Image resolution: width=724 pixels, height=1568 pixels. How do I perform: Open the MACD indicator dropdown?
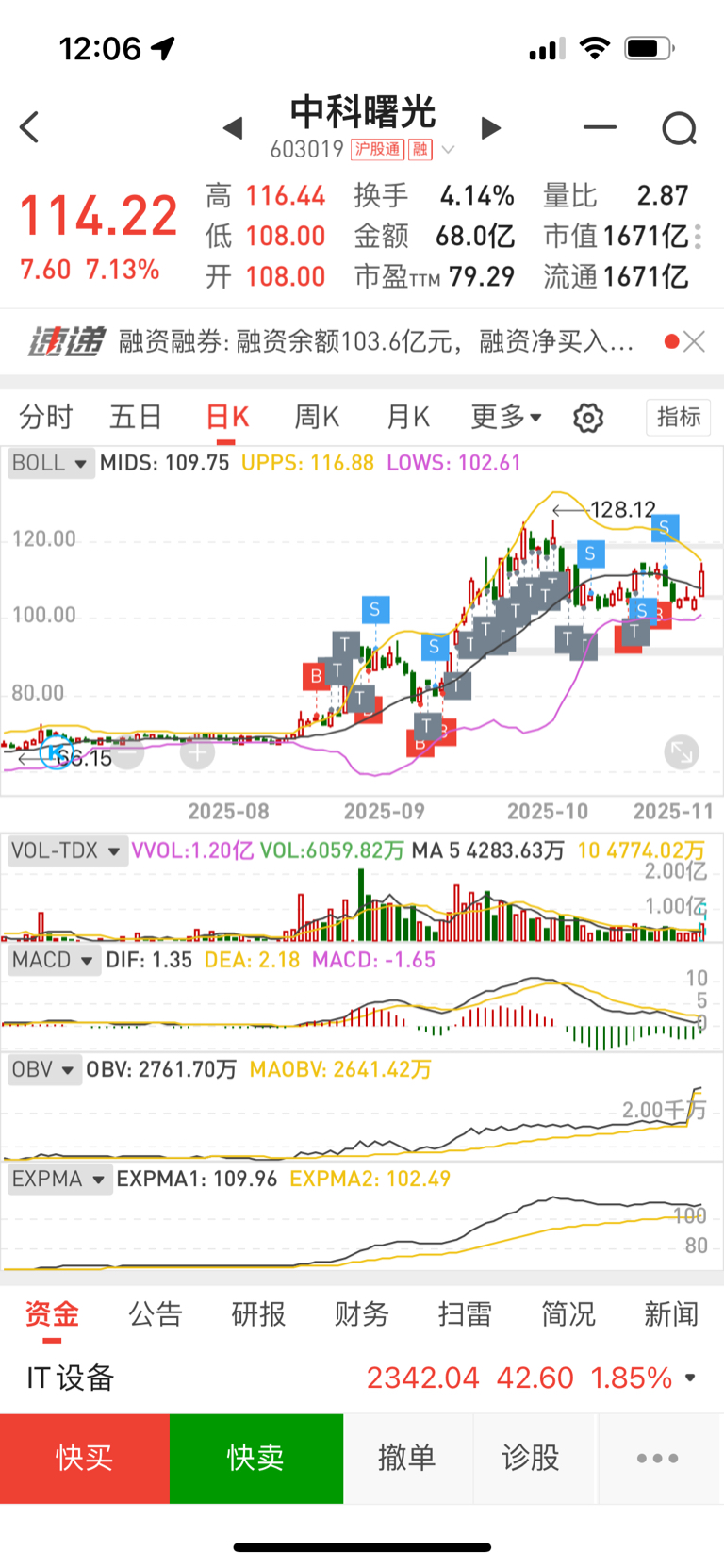click(53, 960)
